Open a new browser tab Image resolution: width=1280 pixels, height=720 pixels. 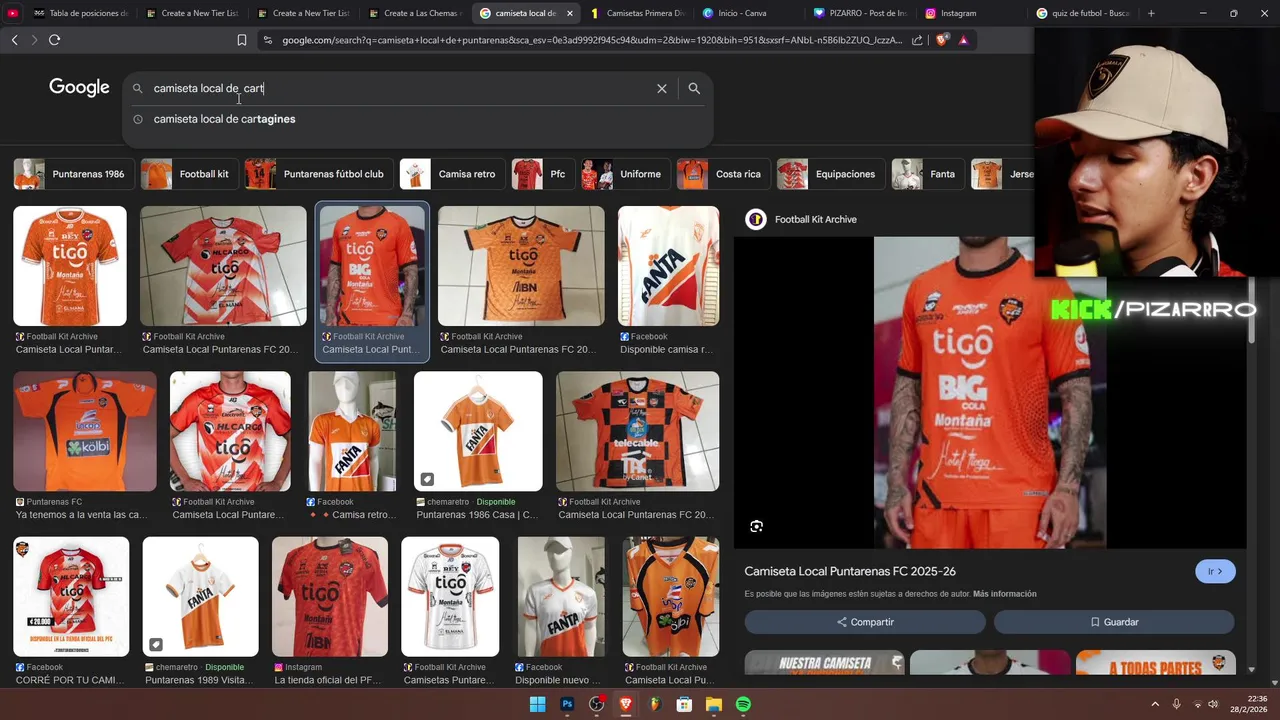pyautogui.click(x=1151, y=13)
